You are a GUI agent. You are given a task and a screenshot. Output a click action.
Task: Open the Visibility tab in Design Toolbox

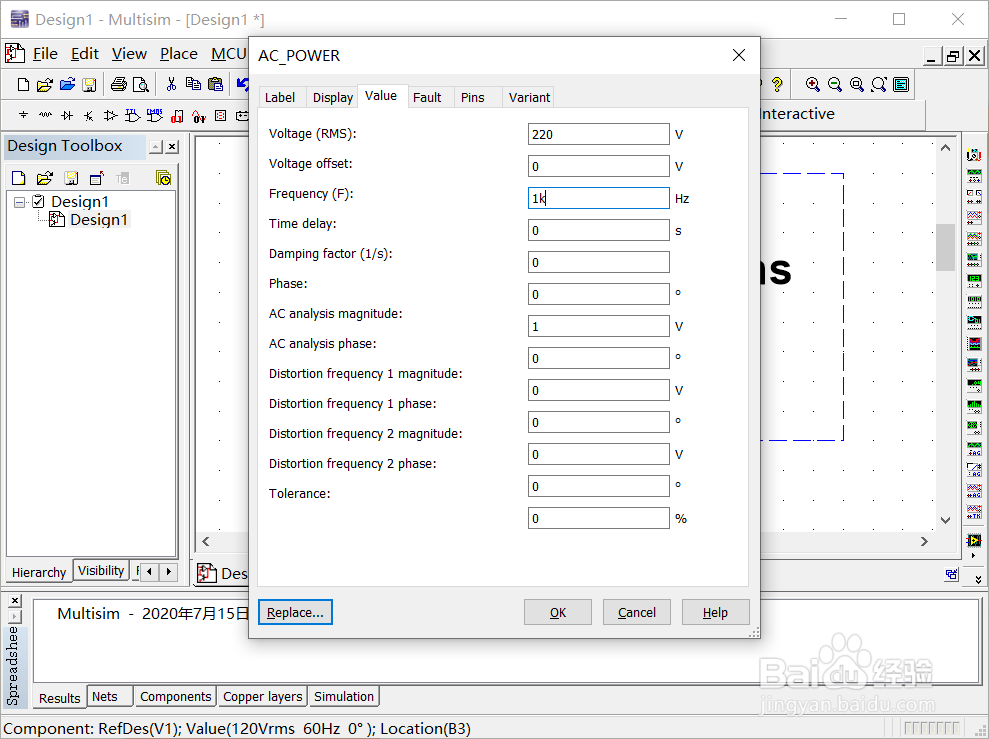pyautogui.click(x=101, y=571)
